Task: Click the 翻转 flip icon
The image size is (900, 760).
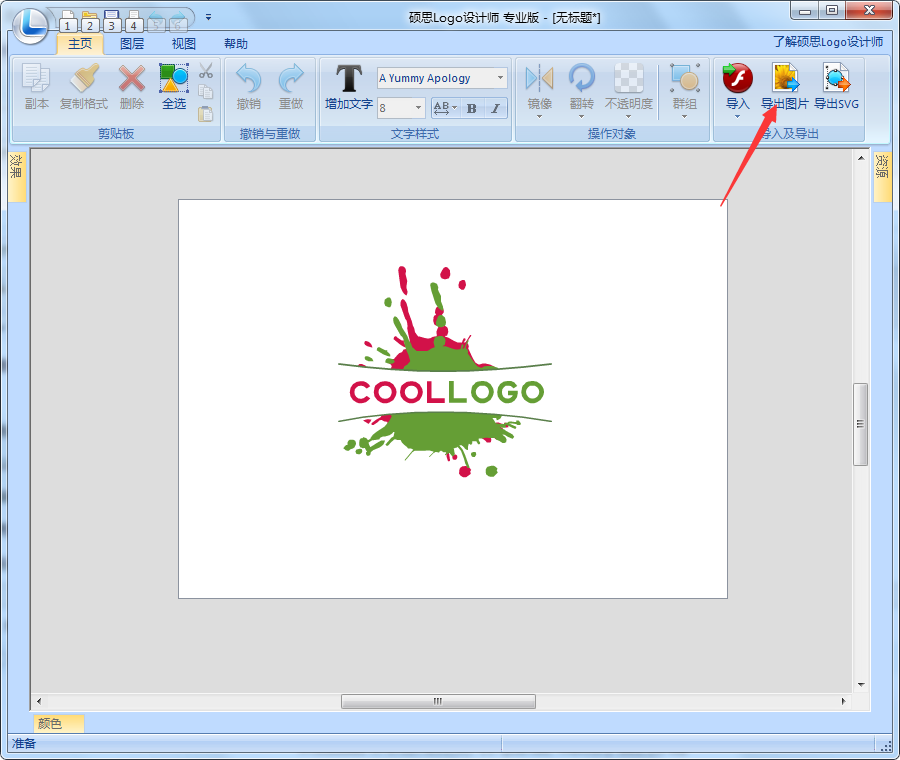Action: (x=581, y=86)
